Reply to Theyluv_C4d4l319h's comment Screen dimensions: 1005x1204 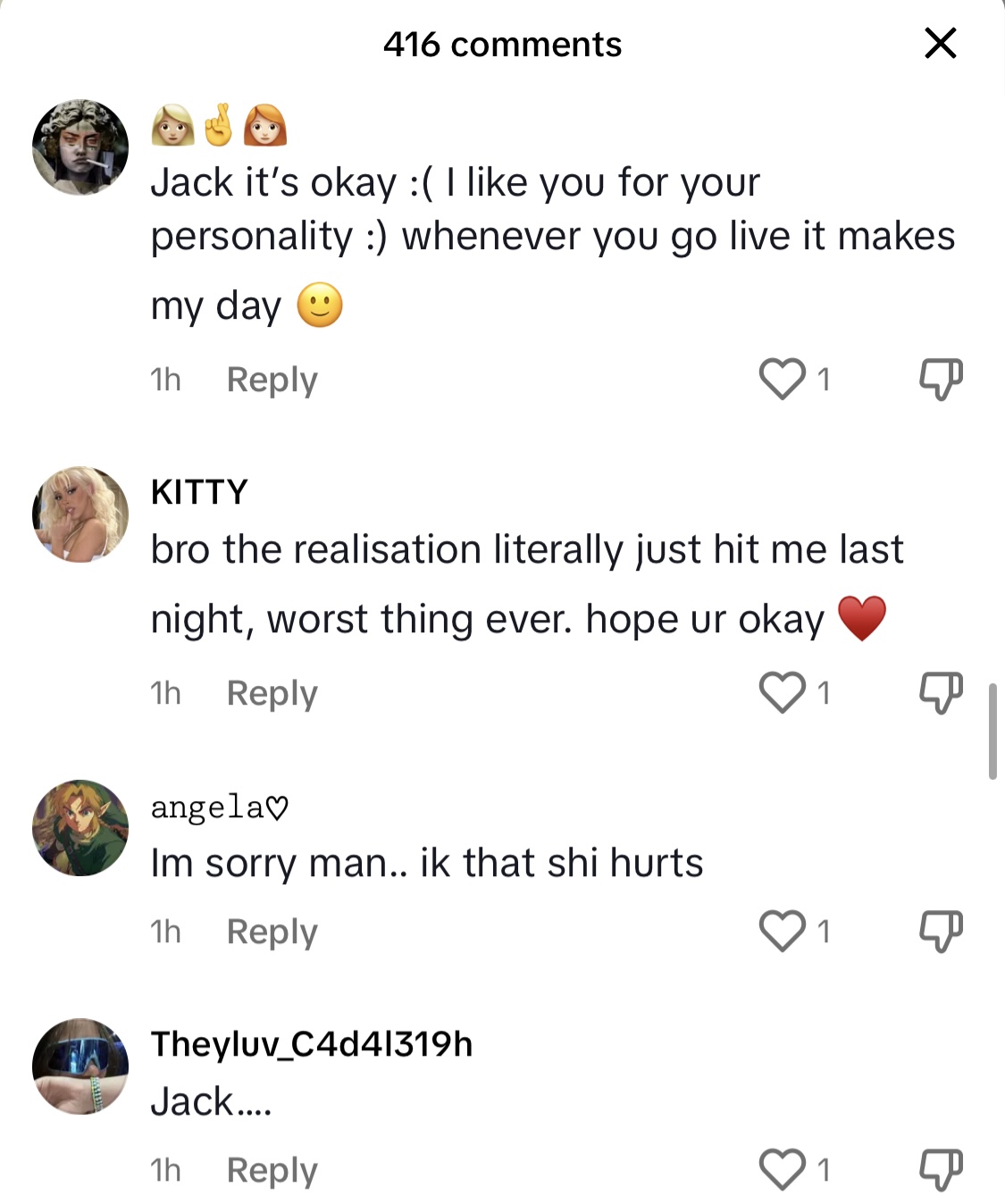click(272, 1170)
